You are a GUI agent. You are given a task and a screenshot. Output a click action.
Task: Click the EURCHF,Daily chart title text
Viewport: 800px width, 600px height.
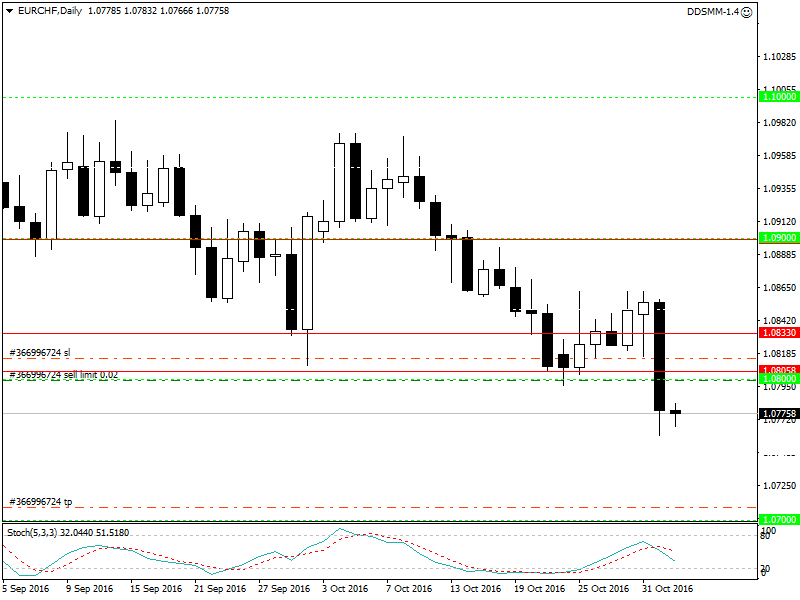click(x=50, y=11)
